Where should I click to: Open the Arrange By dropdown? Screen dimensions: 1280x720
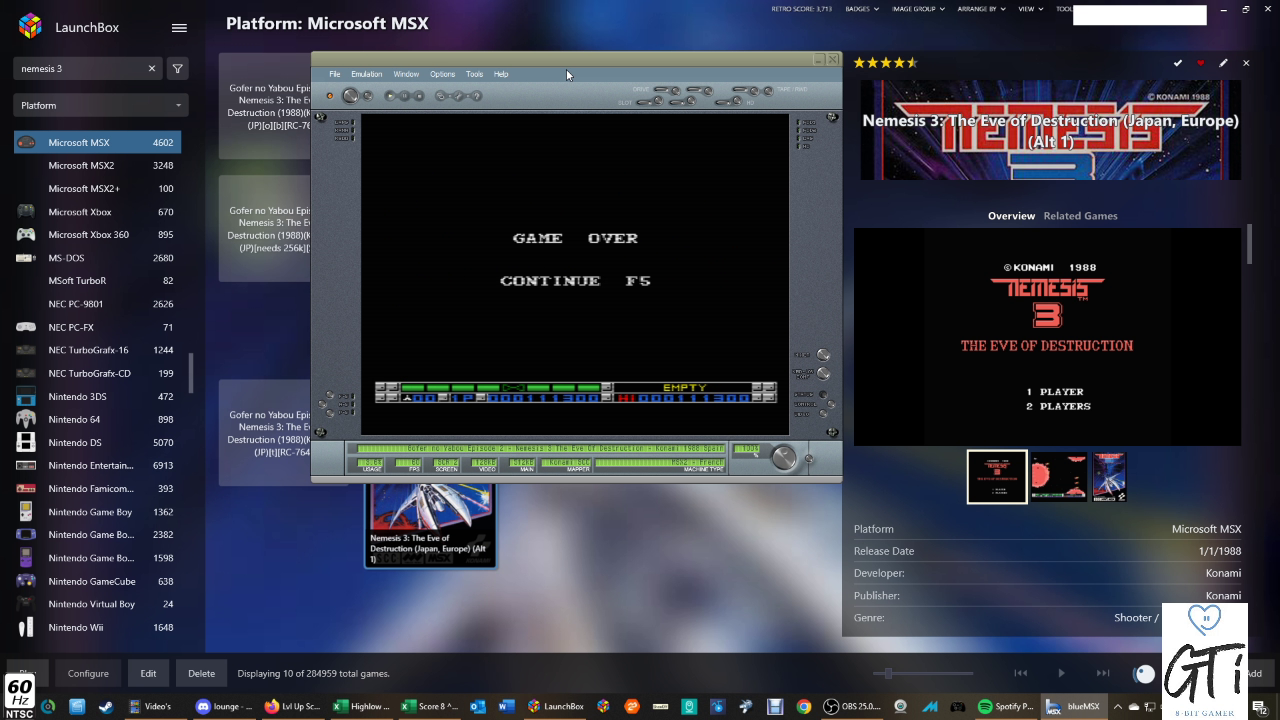983,9
